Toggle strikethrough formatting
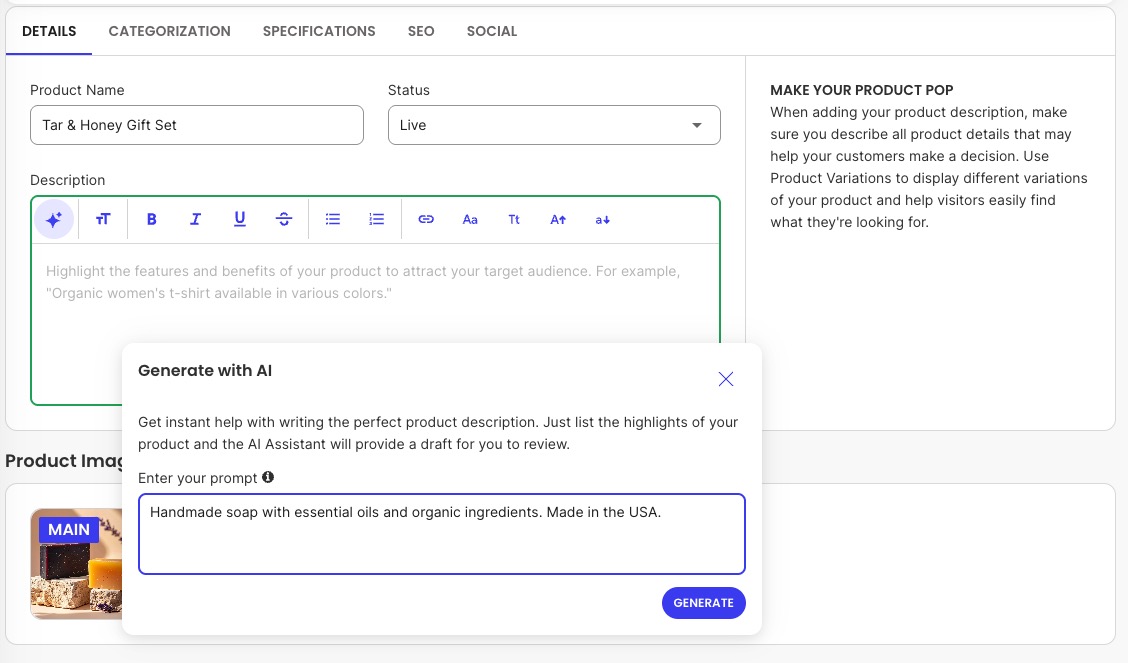 (284, 219)
